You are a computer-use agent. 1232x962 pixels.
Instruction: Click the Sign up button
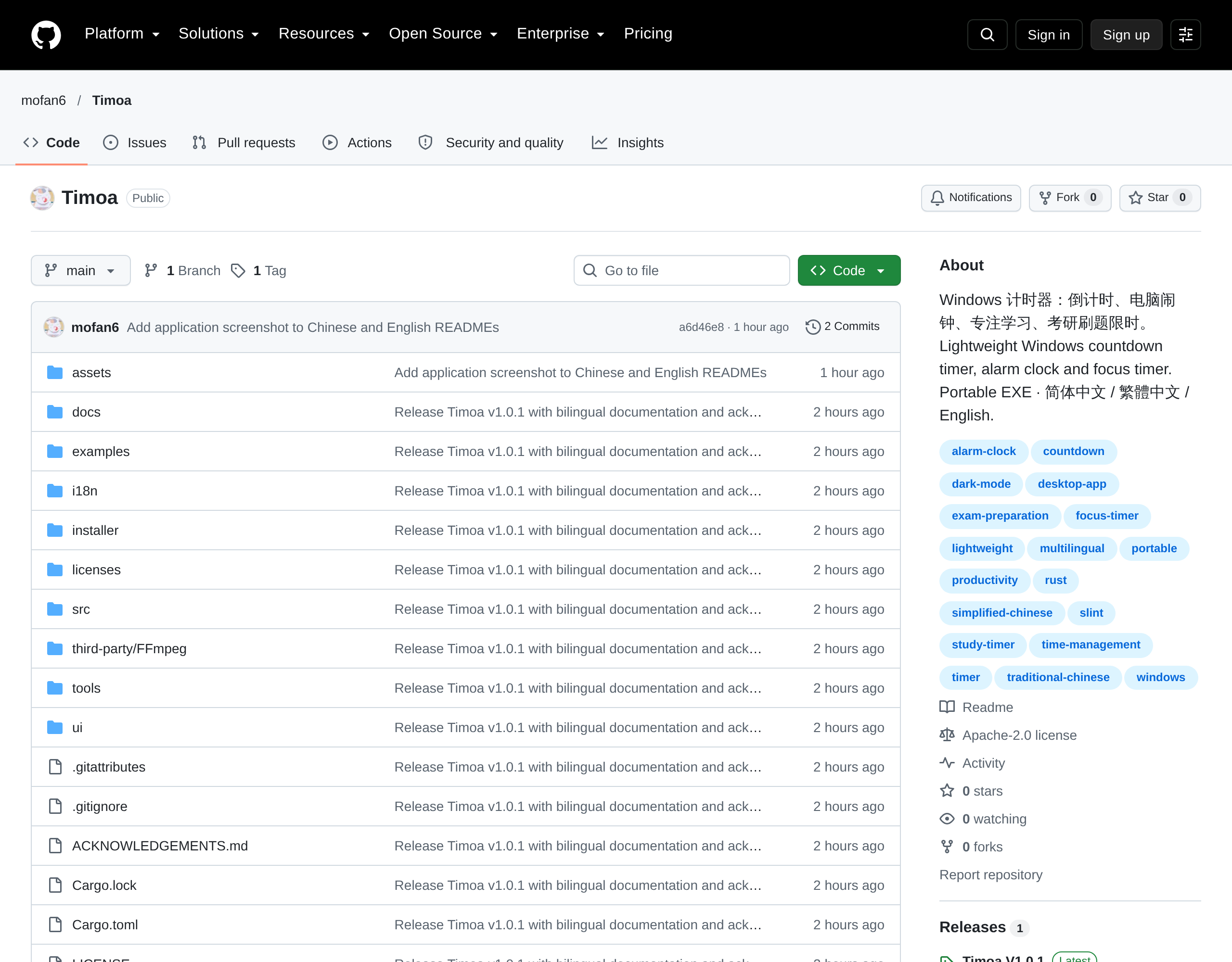click(1127, 35)
